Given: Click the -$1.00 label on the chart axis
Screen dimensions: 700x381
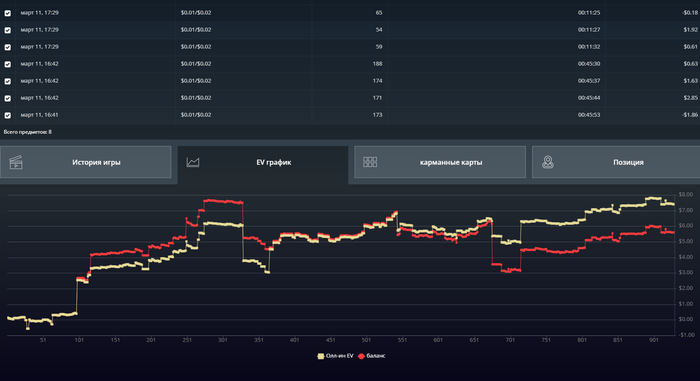Looking at the screenshot, I should (x=686, y=335).
